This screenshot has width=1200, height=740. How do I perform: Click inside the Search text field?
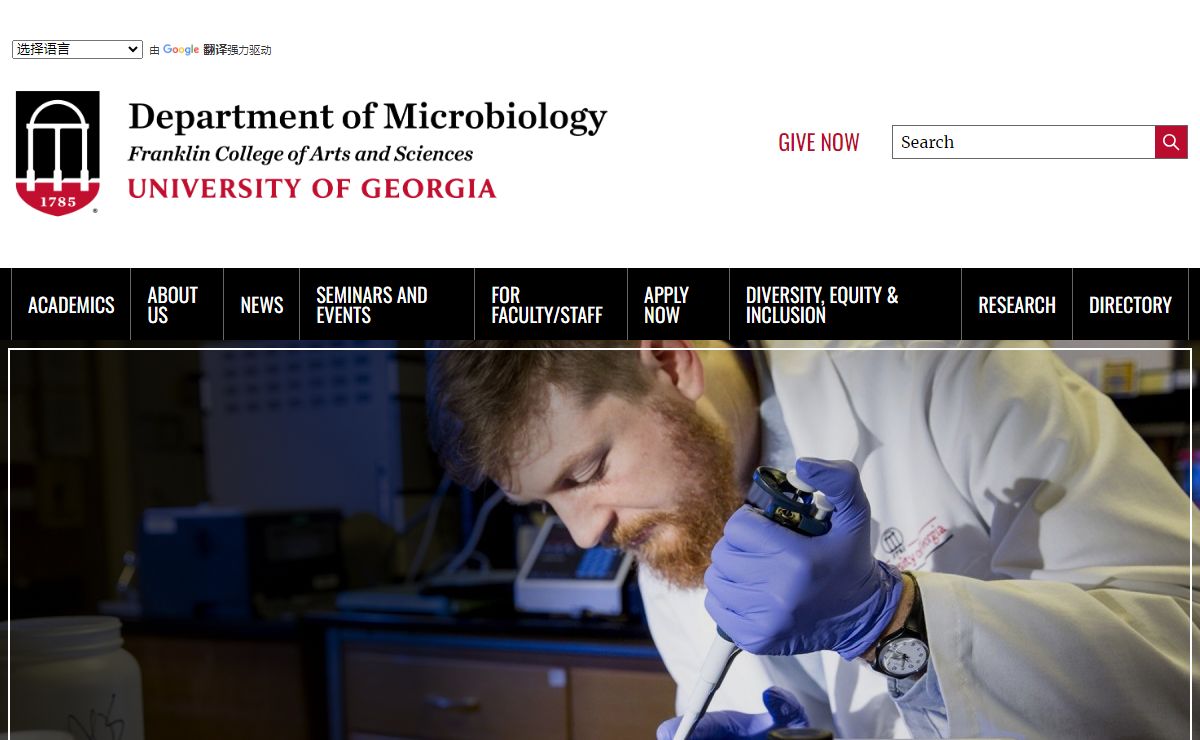[x=1023, y=142]
